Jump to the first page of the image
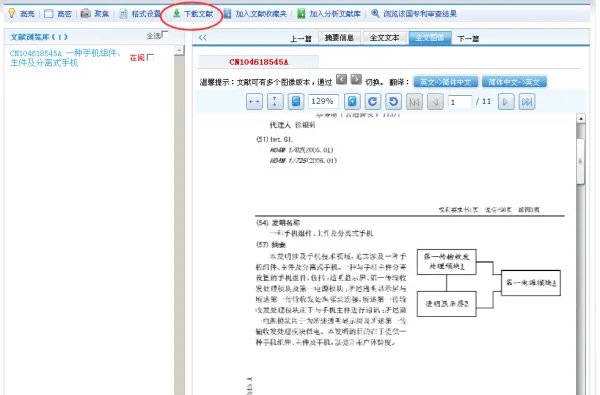The width and height of the screenshot is (600, 395). [414, 102]
